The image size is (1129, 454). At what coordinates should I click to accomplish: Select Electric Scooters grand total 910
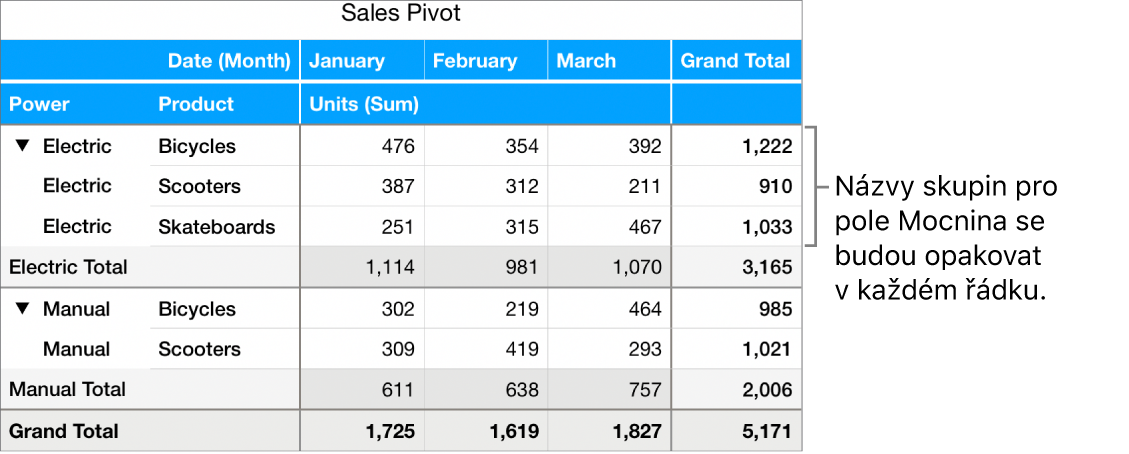click(775, 186)
